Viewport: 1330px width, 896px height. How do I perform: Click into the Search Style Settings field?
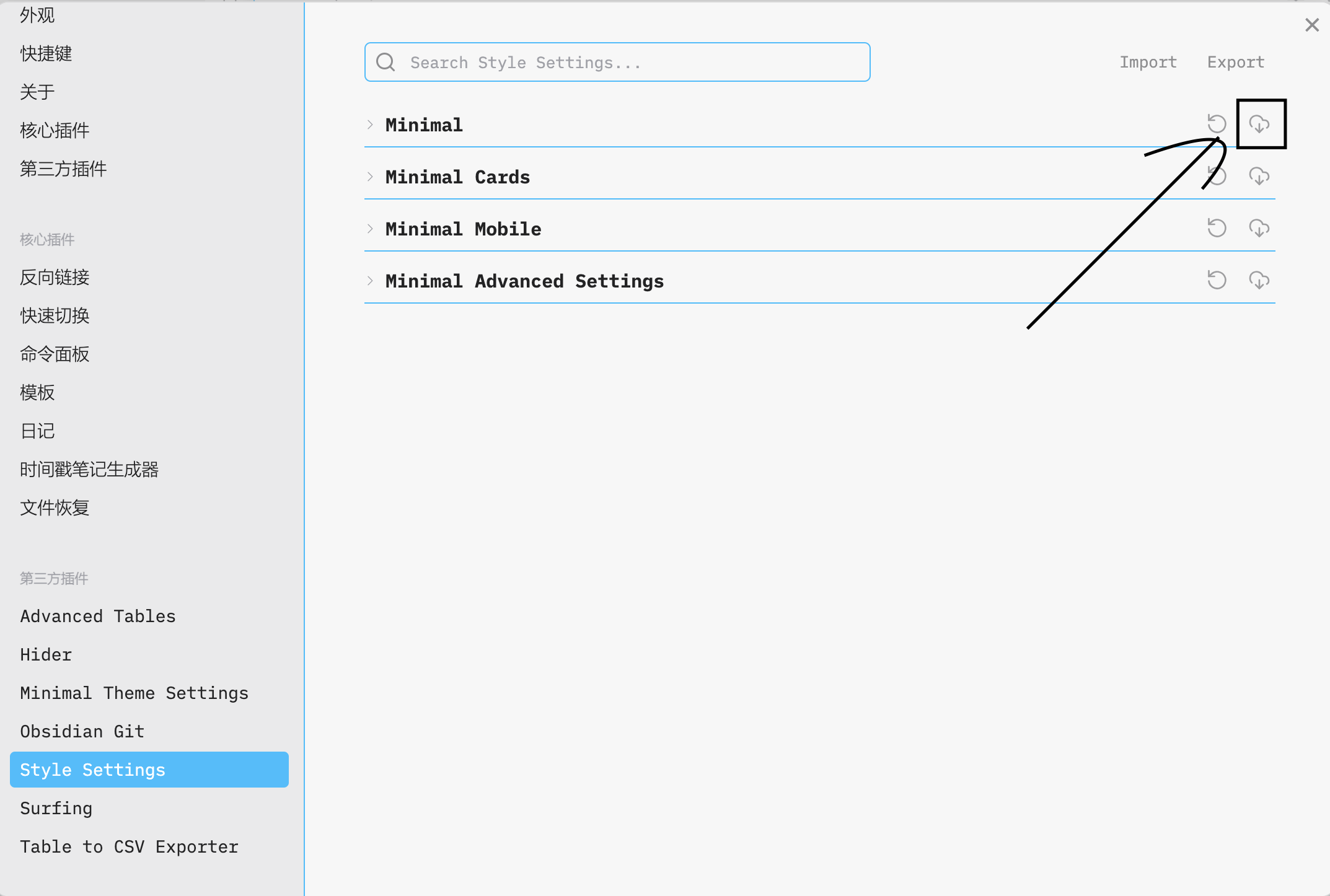620,62
